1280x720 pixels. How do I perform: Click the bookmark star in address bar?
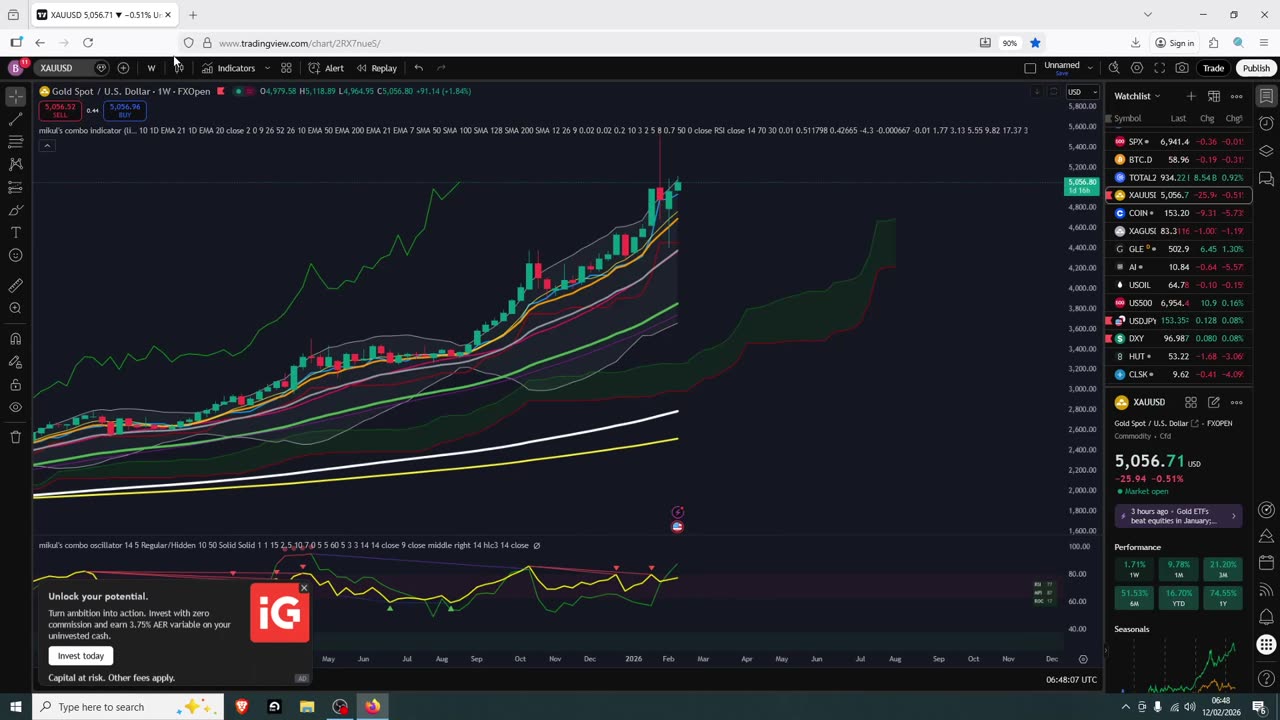coord(1035,43)
